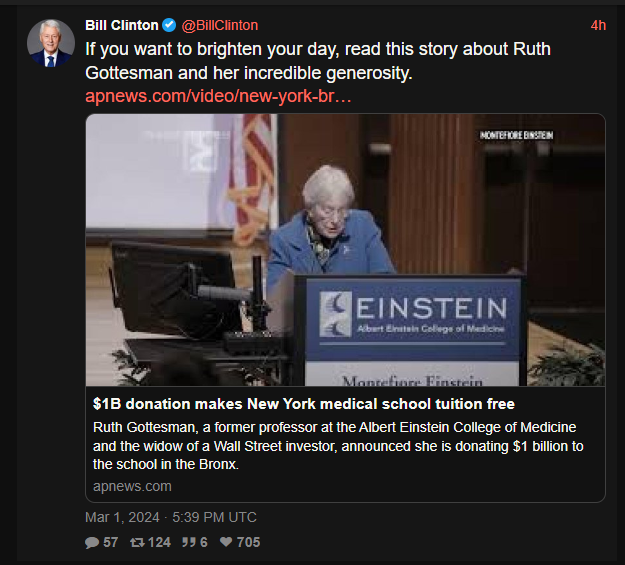Open the @BillClinton handle link
625x565 pixels.
(x=220, y=26)
